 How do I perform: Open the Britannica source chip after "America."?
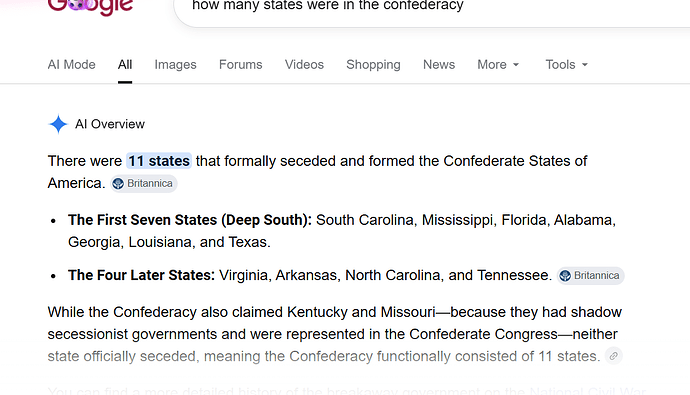click(143, 183)
